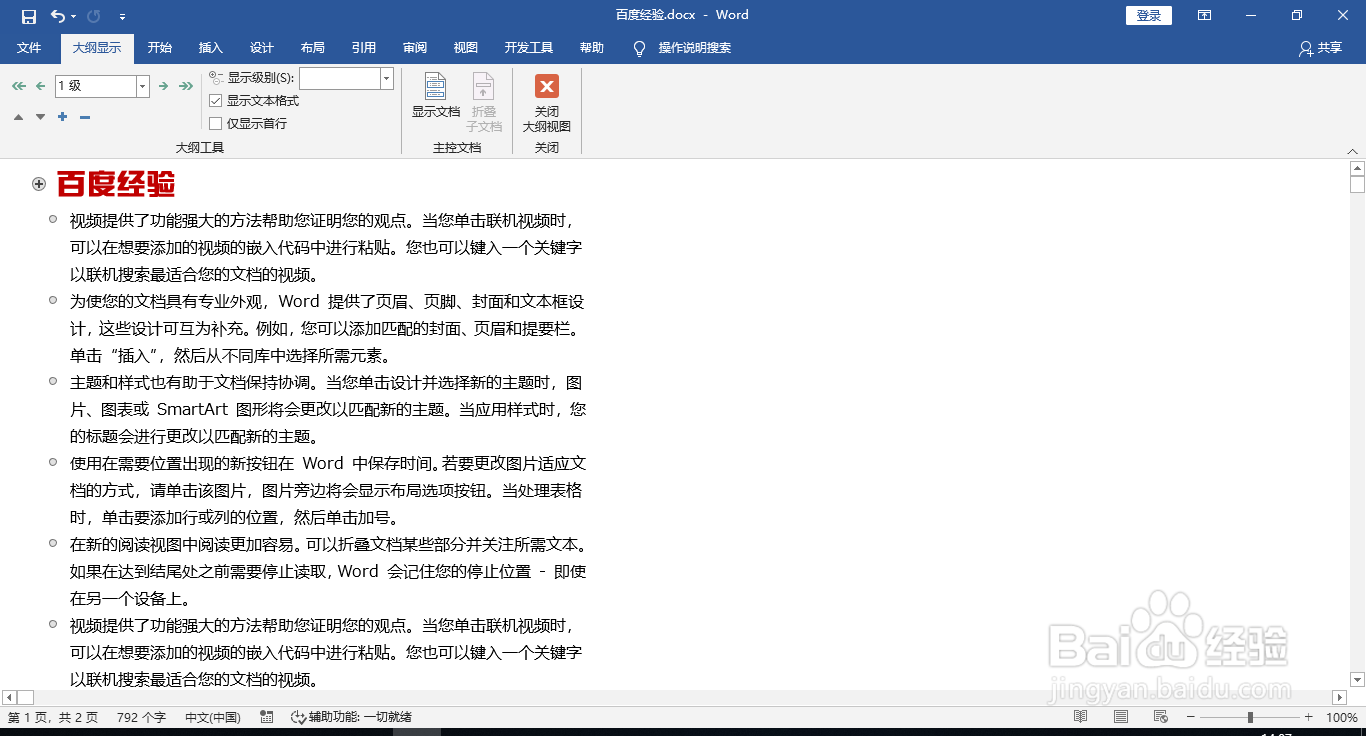Click the 显示文档 button
This screenshot has width=1366, height=736.
(436, 97)
